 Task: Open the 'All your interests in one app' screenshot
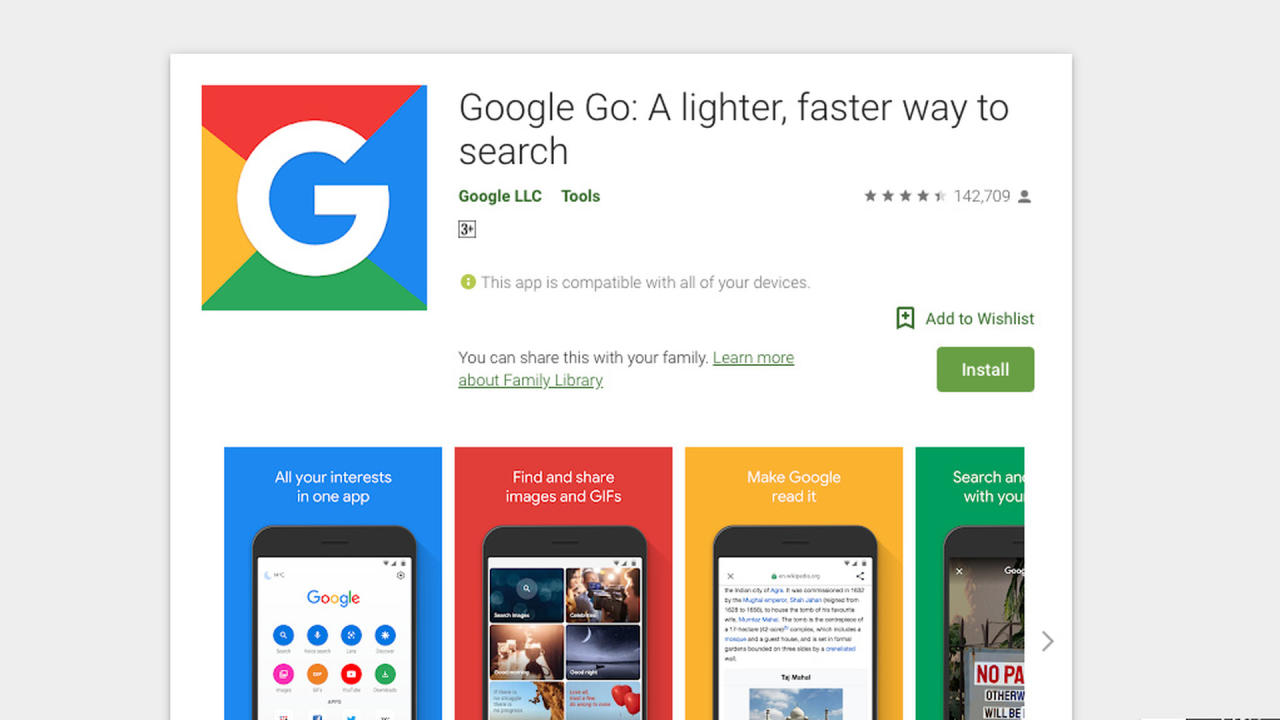333,583
